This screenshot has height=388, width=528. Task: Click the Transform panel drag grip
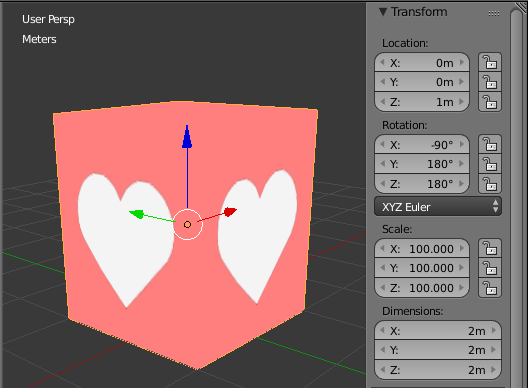[494, 13]
